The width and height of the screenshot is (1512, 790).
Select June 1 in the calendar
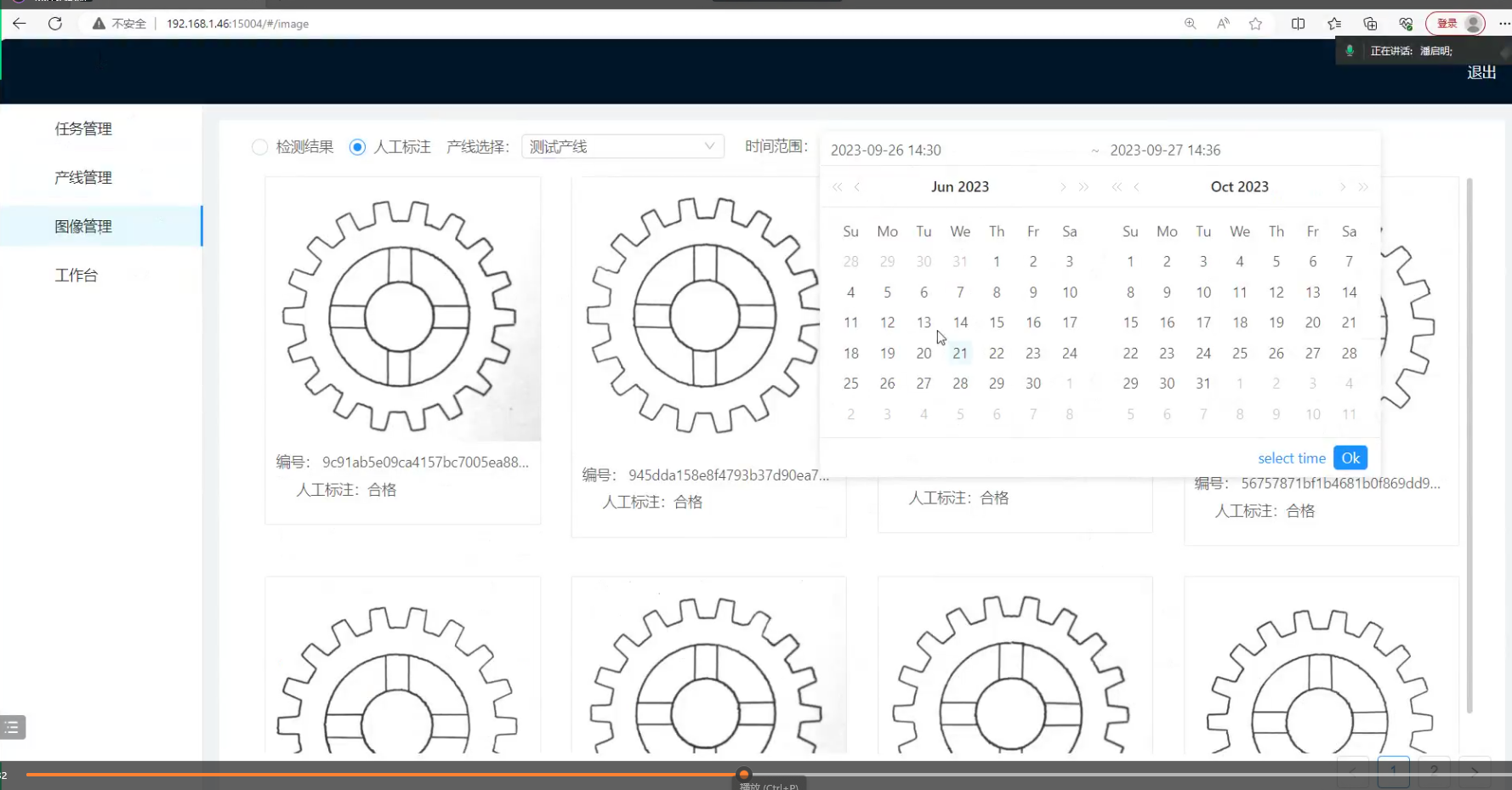(997, 262)
